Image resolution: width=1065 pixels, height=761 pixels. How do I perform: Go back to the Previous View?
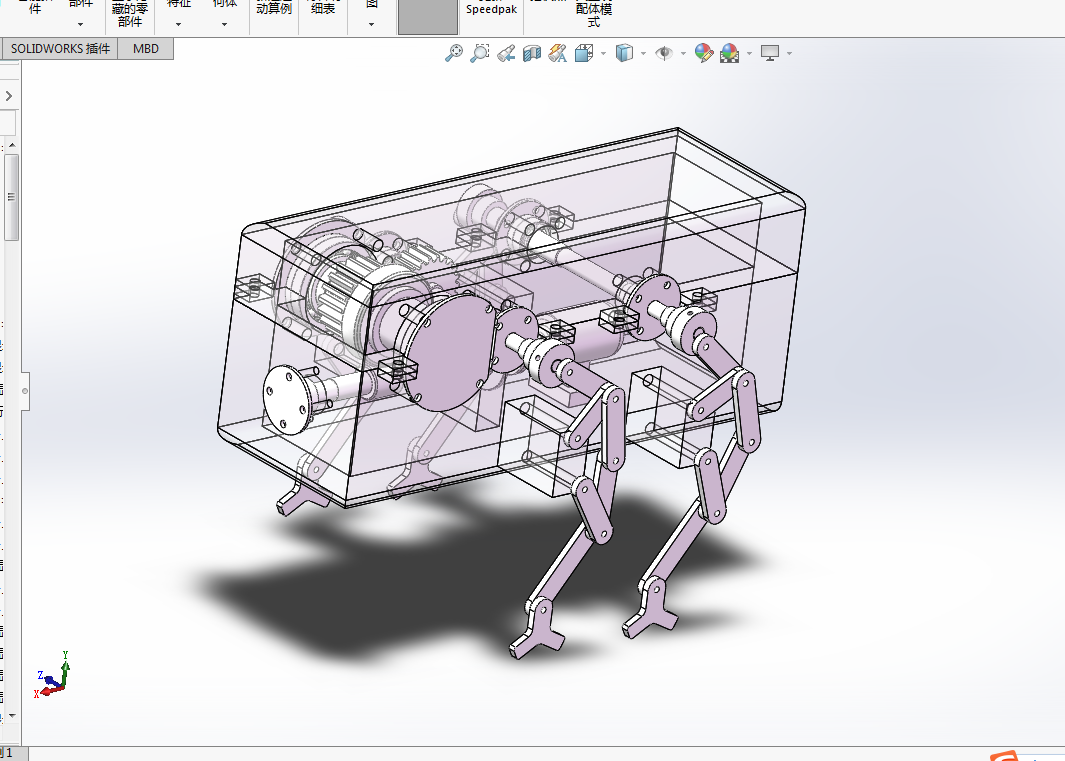(x=505, y=53)
